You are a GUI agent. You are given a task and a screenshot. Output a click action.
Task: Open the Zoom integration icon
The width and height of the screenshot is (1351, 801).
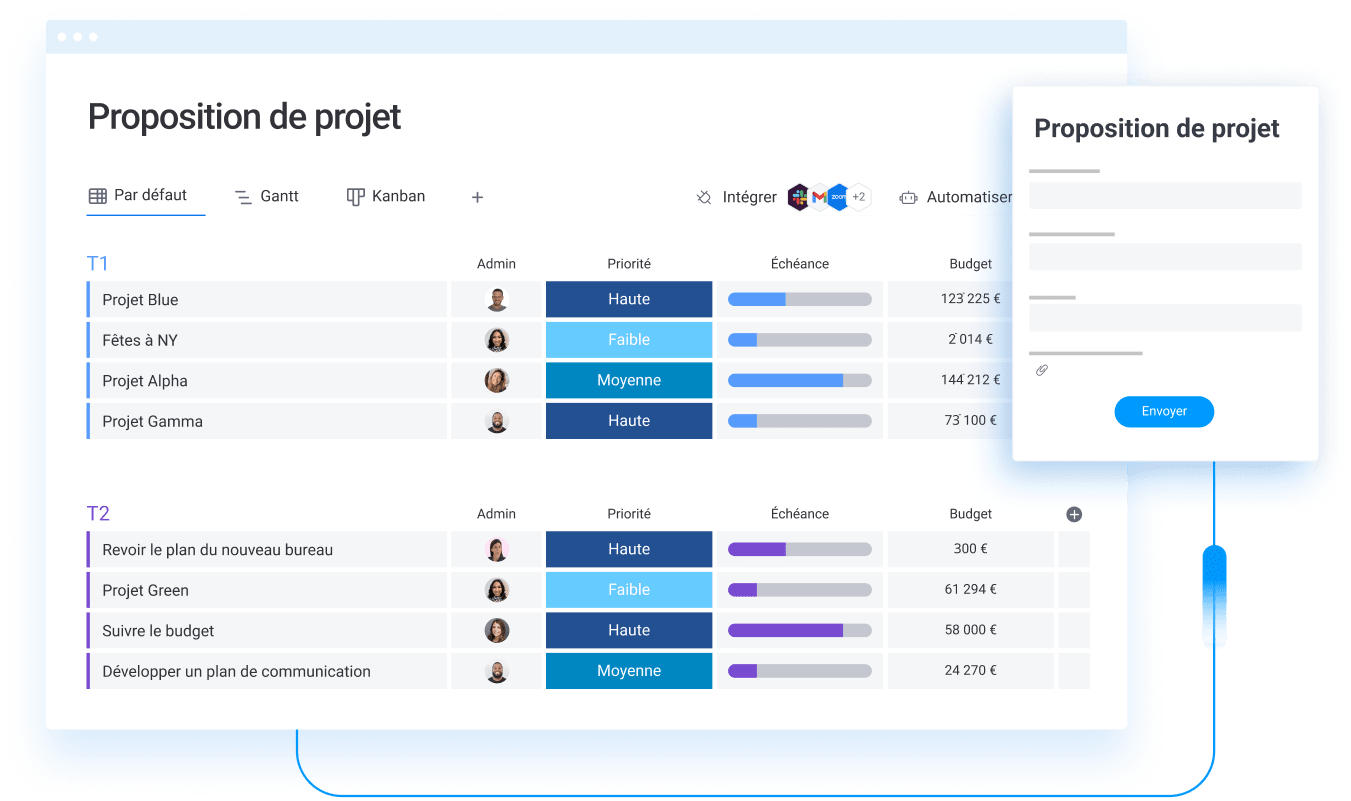[x=838, y=197]
